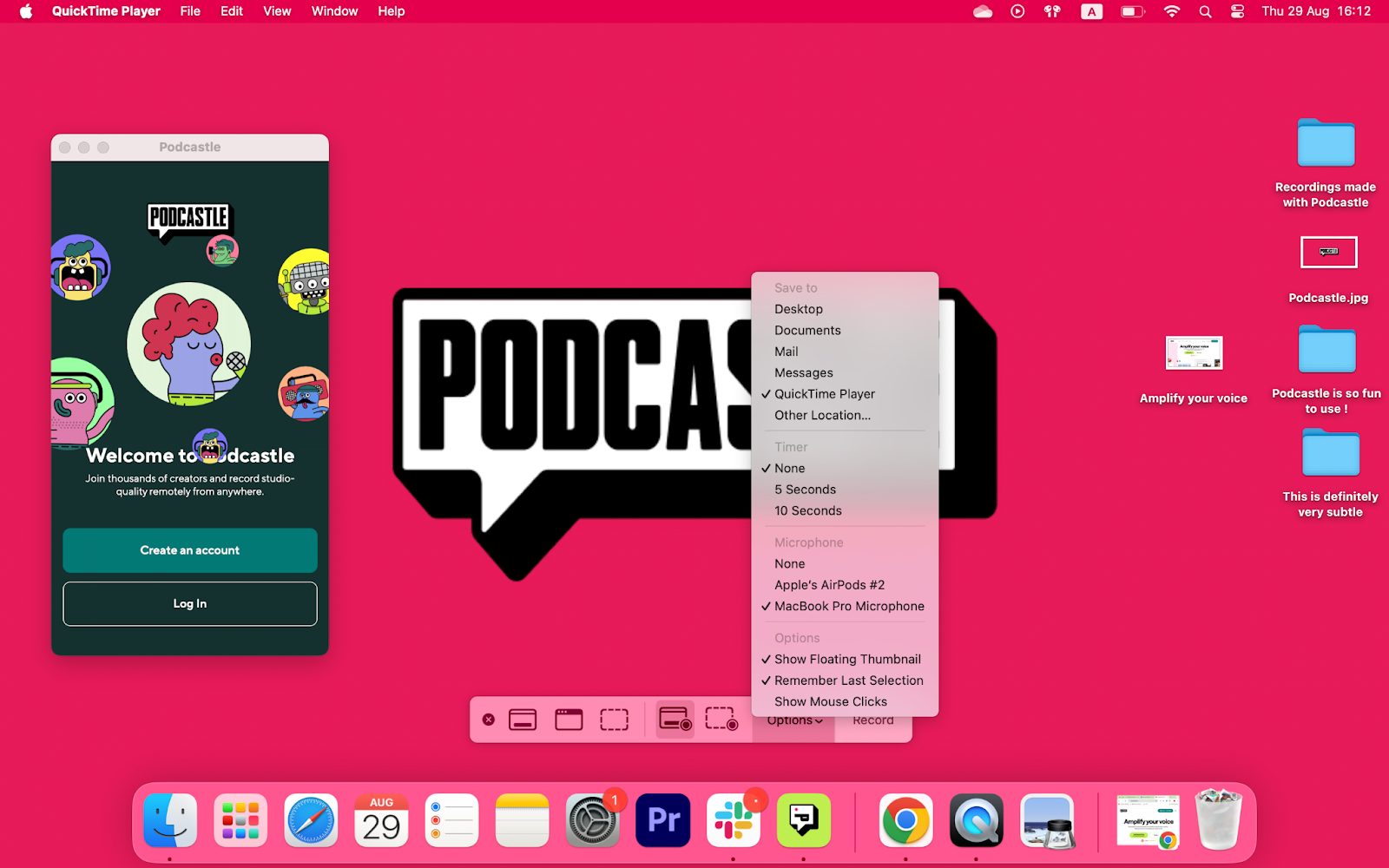Select Capture Entire Screen icon
Image resolution: width=1389 pixels, height=868 pixels.
click(523, 720)
